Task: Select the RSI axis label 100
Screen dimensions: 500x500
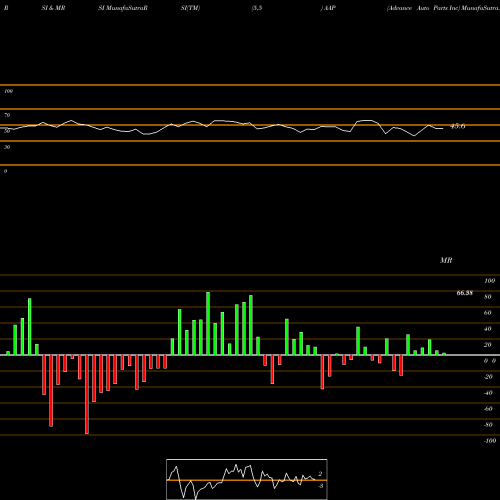Action: tap(9, 91)
